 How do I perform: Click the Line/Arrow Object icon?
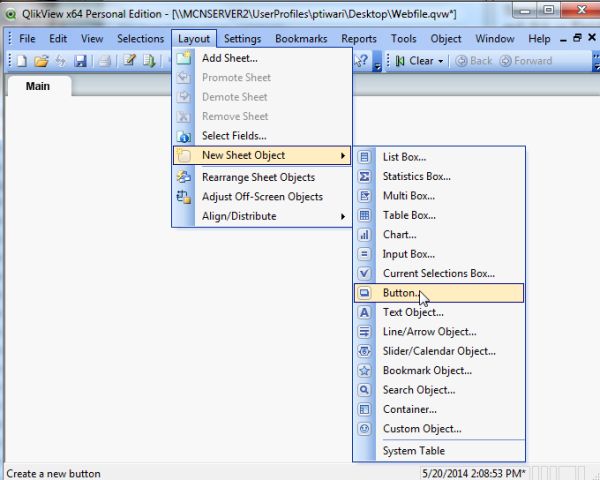[364, 332]
